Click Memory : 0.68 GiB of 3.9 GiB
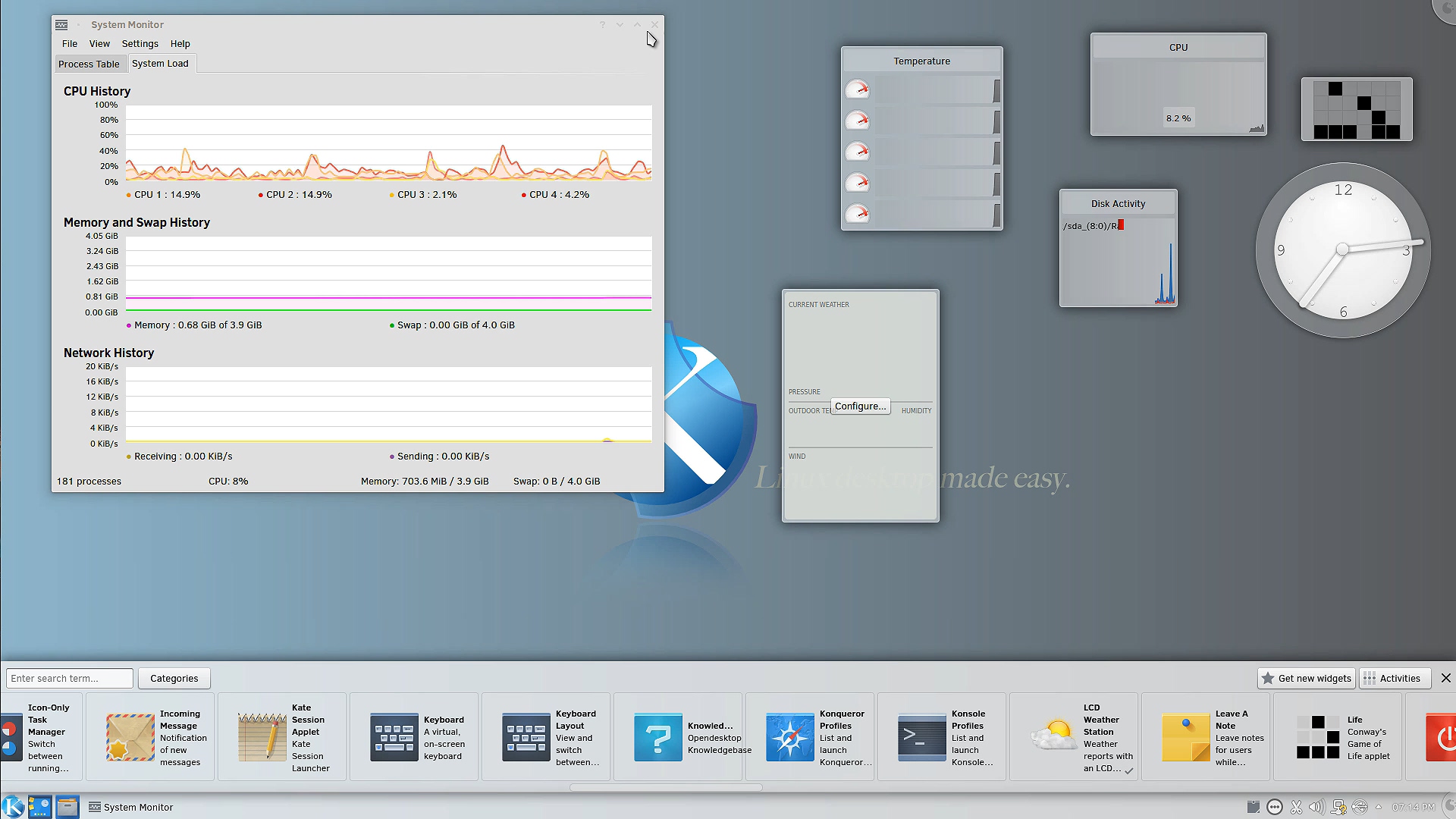The width and height of the screenshot is (1456, 819). (x=194, y=325)
